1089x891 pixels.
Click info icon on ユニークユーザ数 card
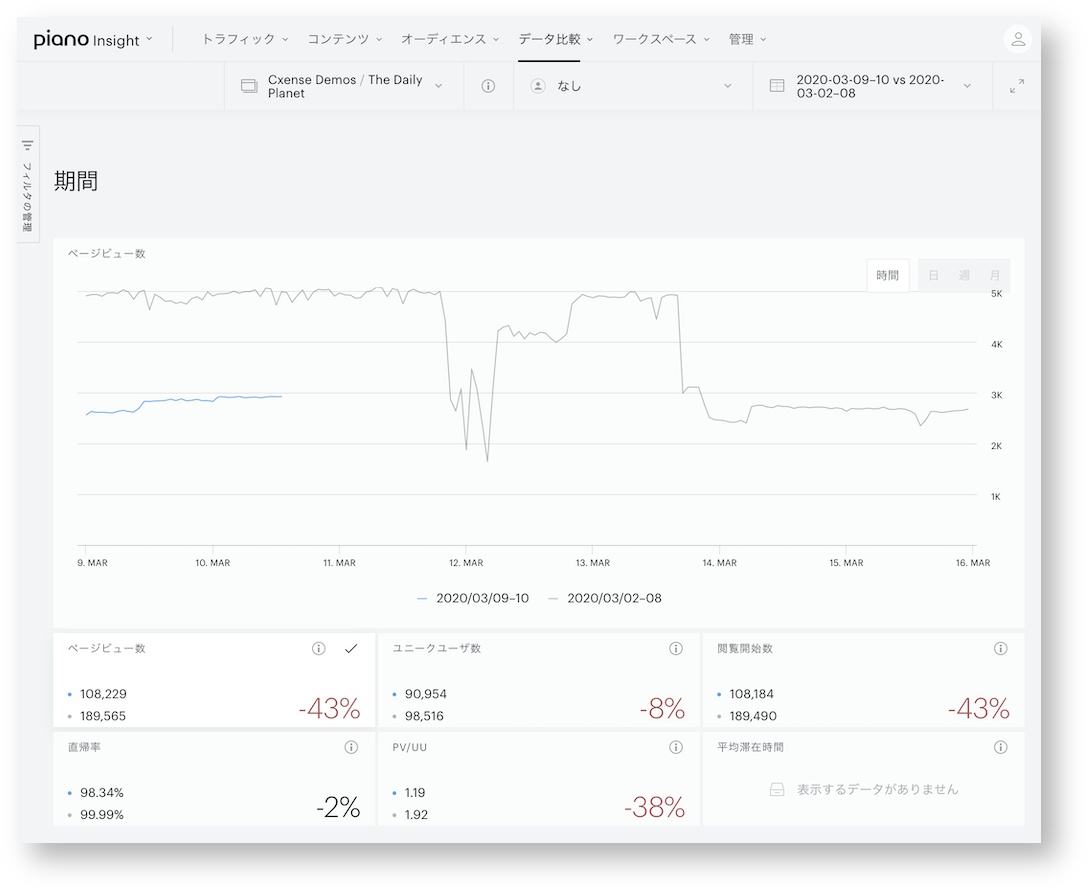click(x=676, y=649)
